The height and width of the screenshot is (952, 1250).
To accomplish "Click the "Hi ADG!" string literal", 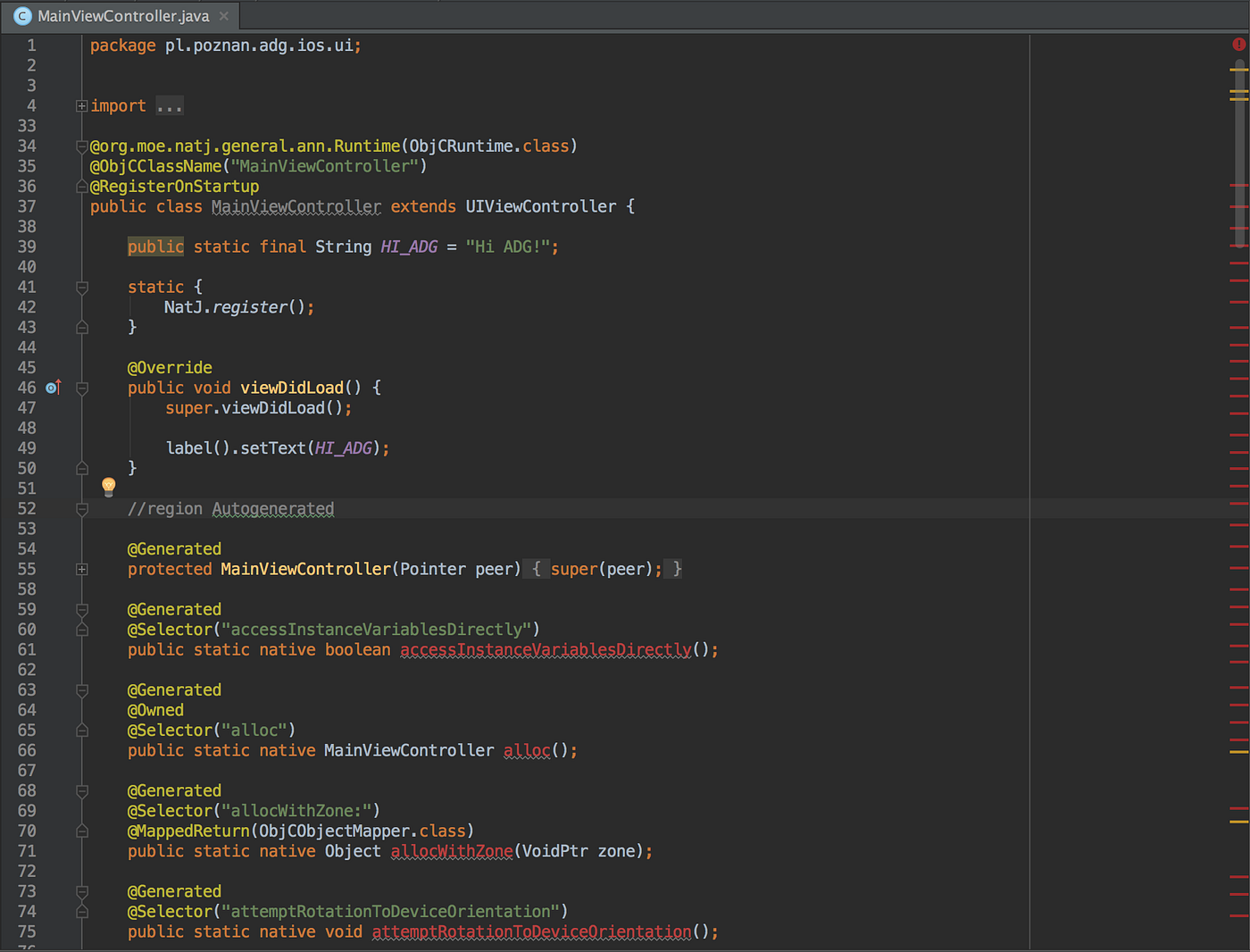I will tap(508, 246).
